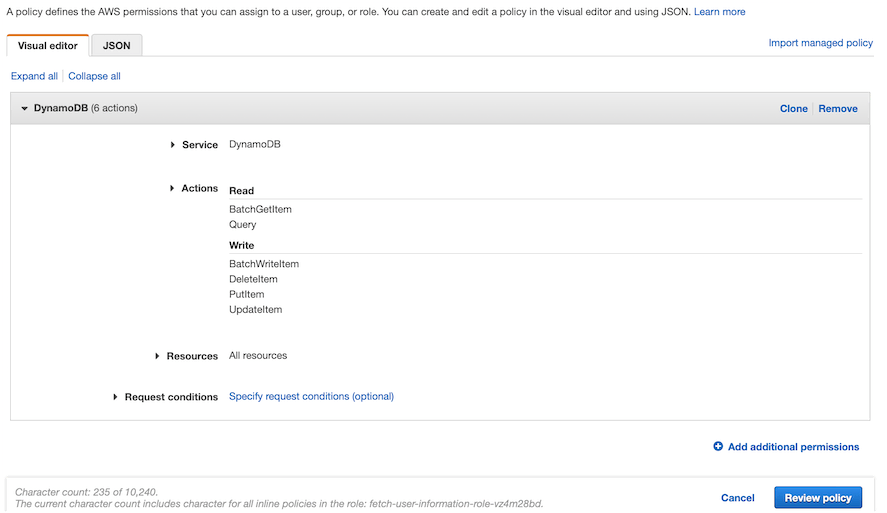Screen dimensions: 887x513
Task: Click the Service section label
Action: pos(200,145)
